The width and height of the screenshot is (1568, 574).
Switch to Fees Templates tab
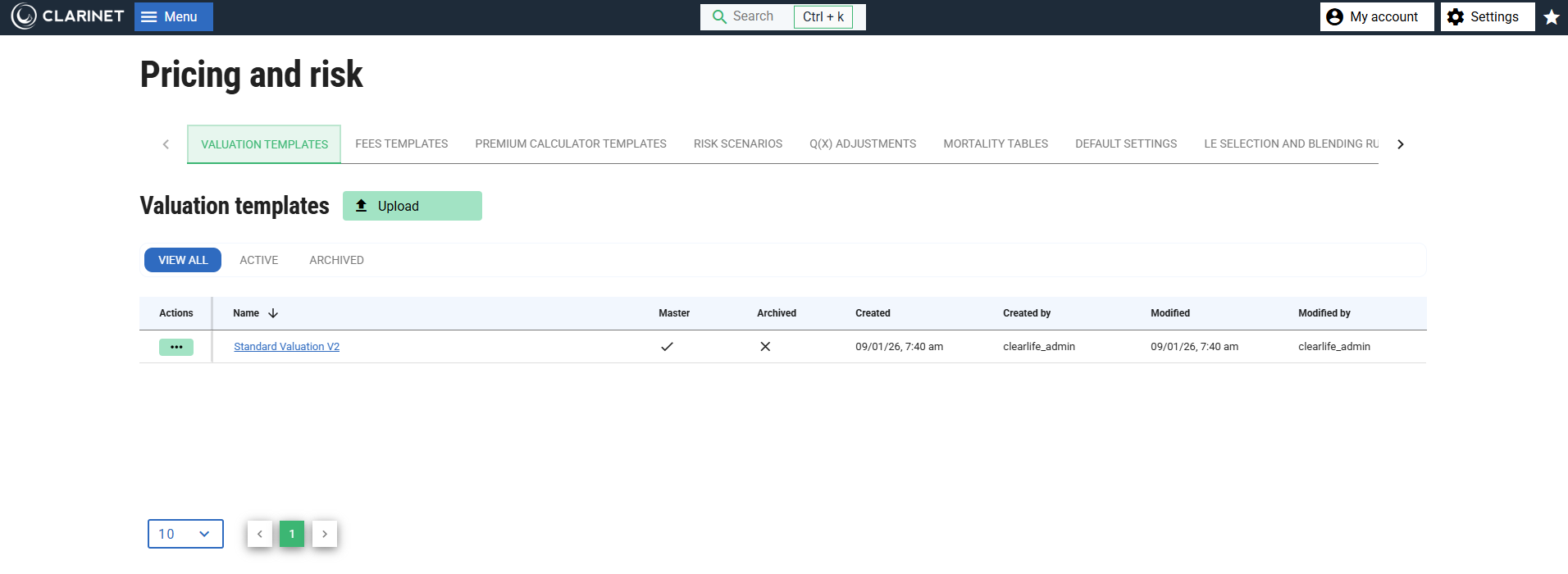(401, 143)
